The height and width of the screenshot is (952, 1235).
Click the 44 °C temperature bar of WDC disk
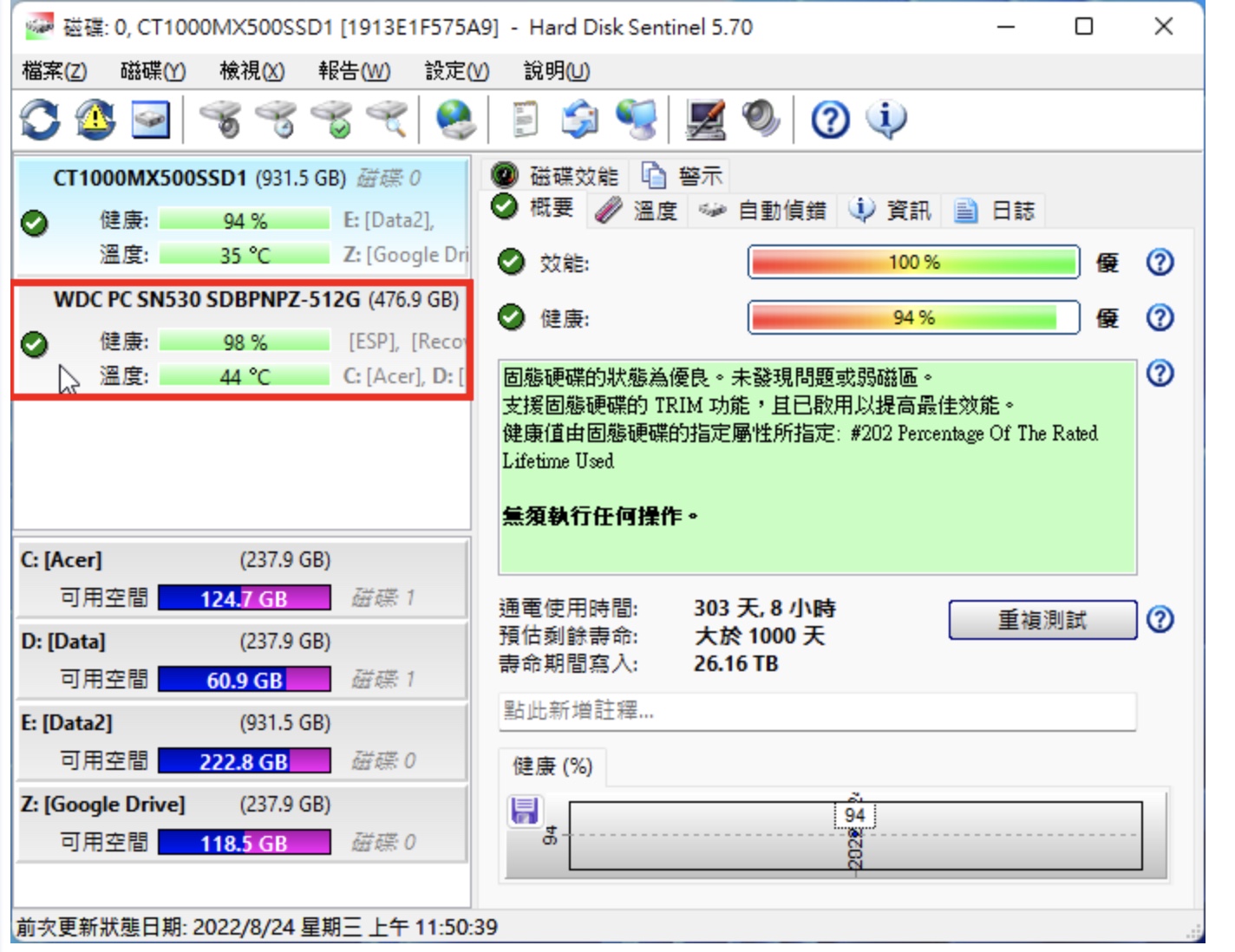pos(245,376)
